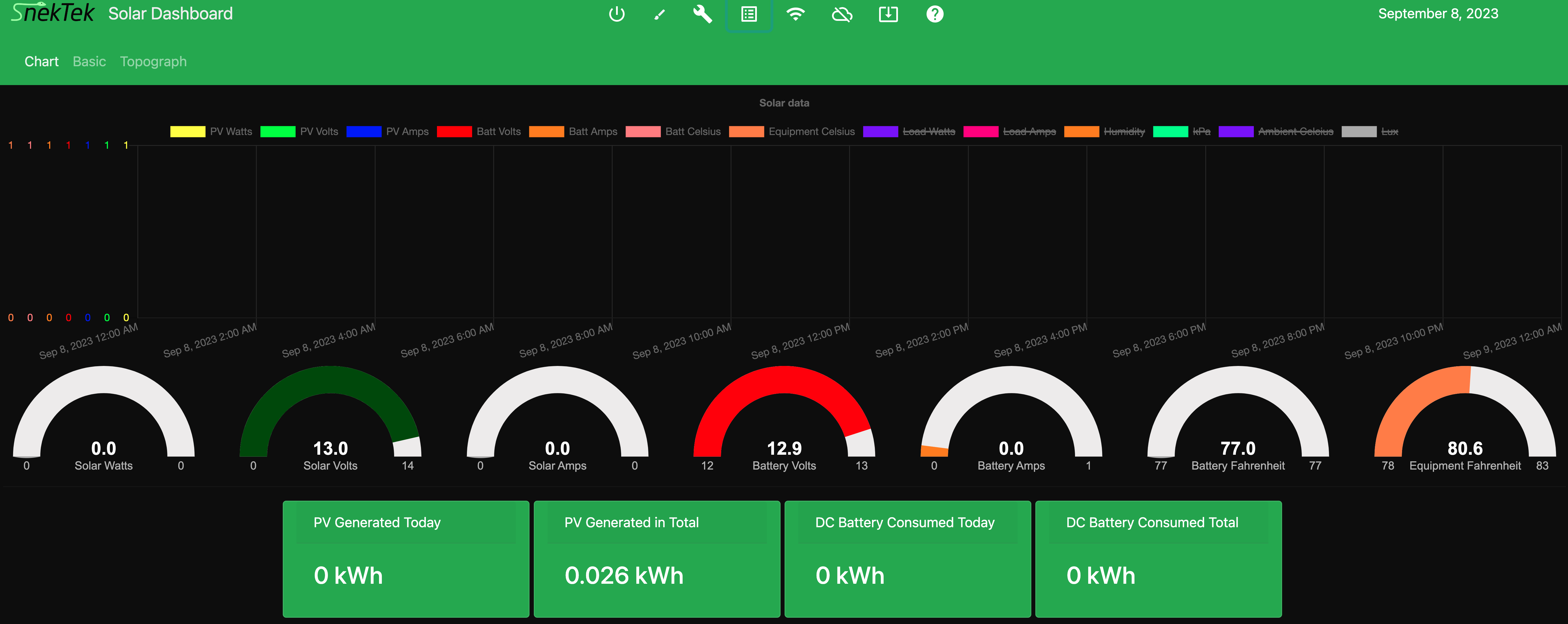The height and width of the screenshot is (624, 1568).
Task: Click the list view icon
Action: pyautogui.click(x=749, y=14)
